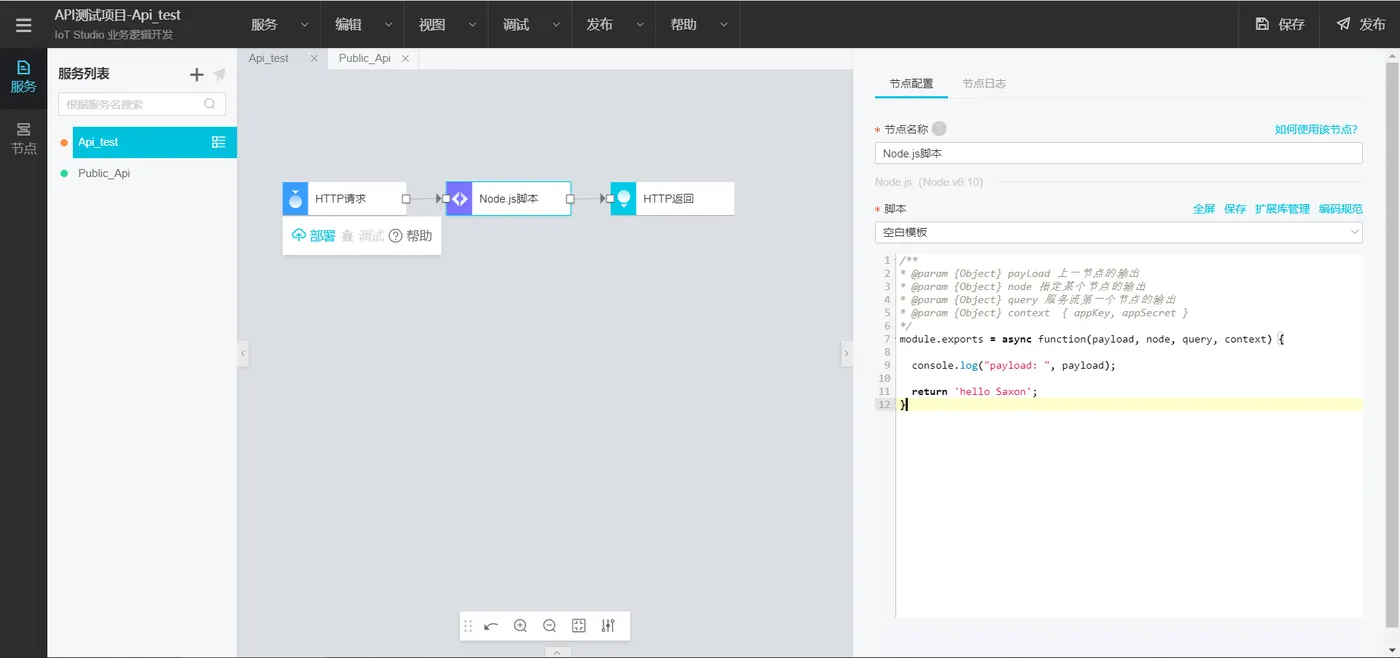Viewport: 1400px width, 658px height.
Task: Switch to Api_test editor tab
Action: [x=268, y=58]
